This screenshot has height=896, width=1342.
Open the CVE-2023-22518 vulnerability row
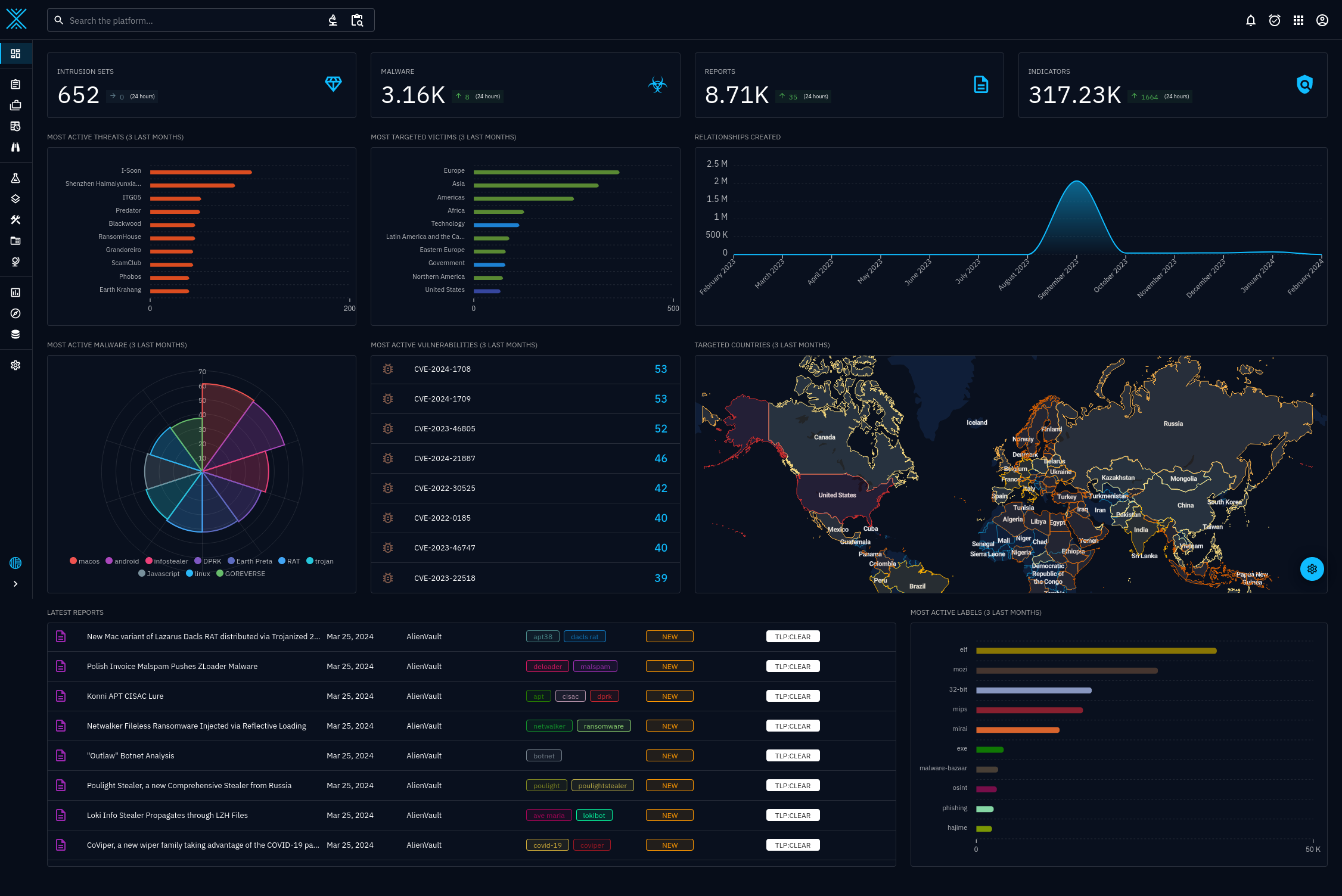point(525,578)
